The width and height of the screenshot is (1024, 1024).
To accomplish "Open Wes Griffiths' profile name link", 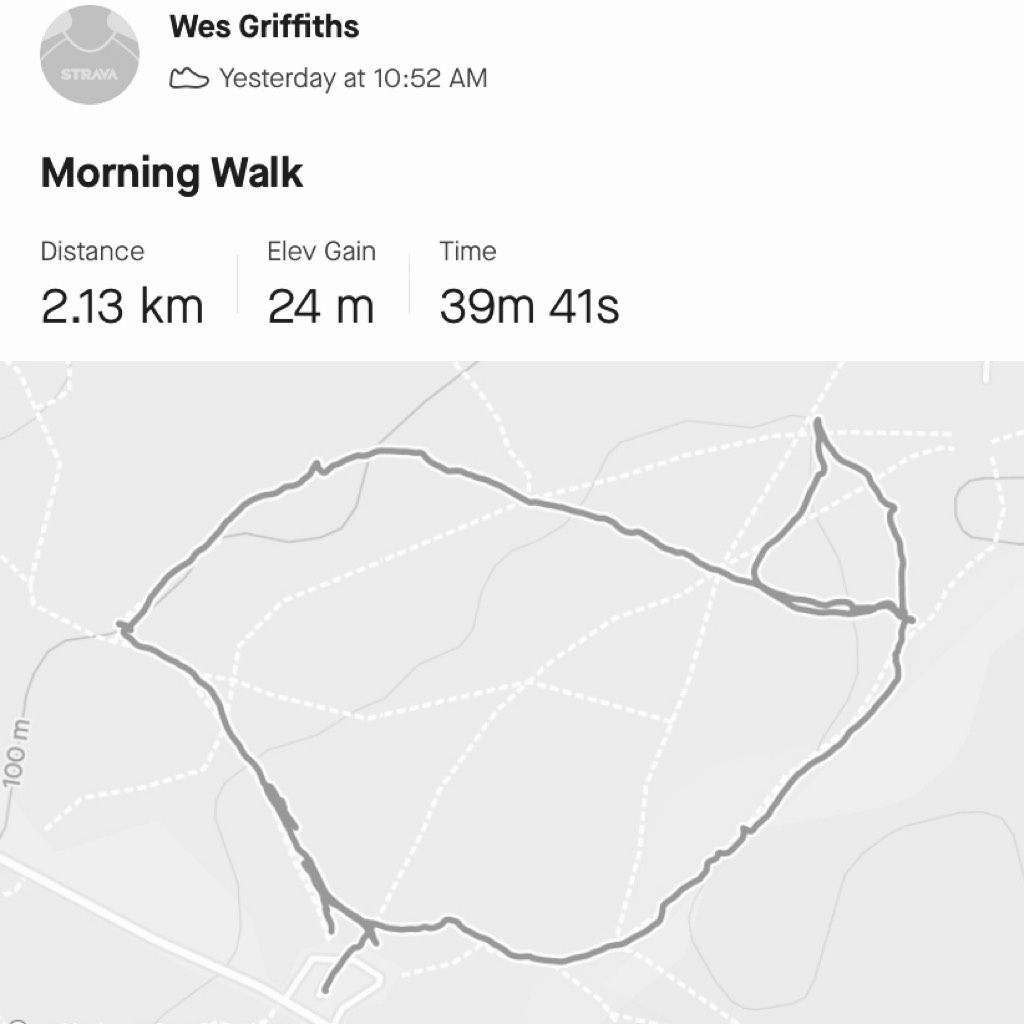I will [264, 27].
